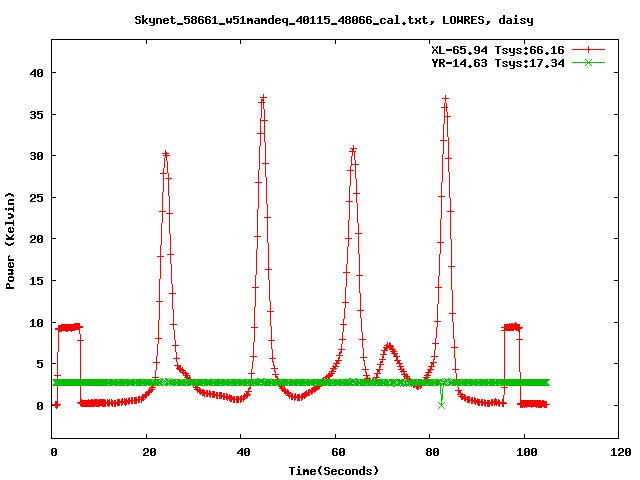Click the Time(Seconds) x-axis label

[x=334, y=471]
